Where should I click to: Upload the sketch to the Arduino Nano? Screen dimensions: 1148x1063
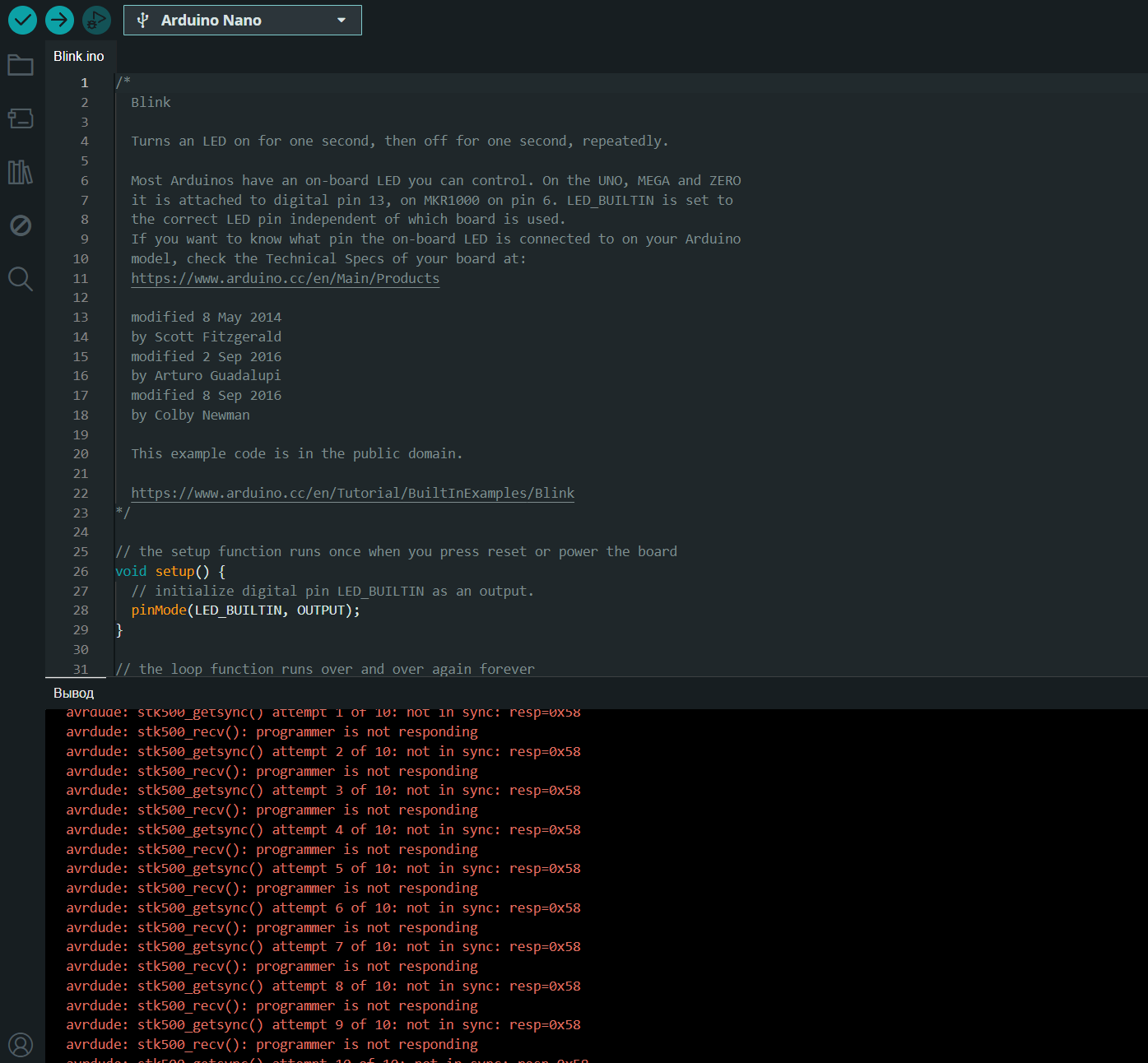(x=59, y=20)
